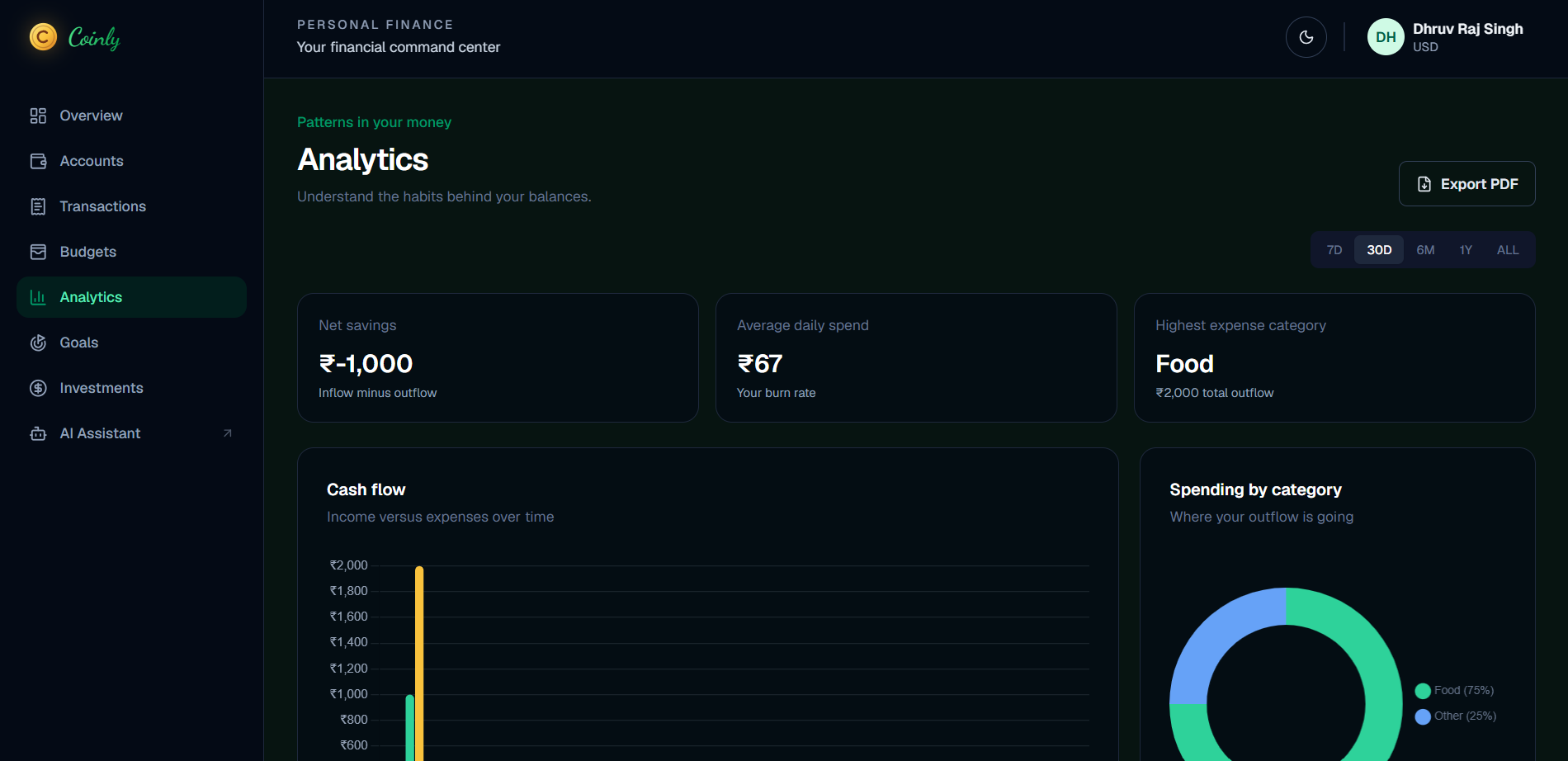Click the Coinly coin logo icon
This screenshot has height=761, width=1568.
coord(43,36)
